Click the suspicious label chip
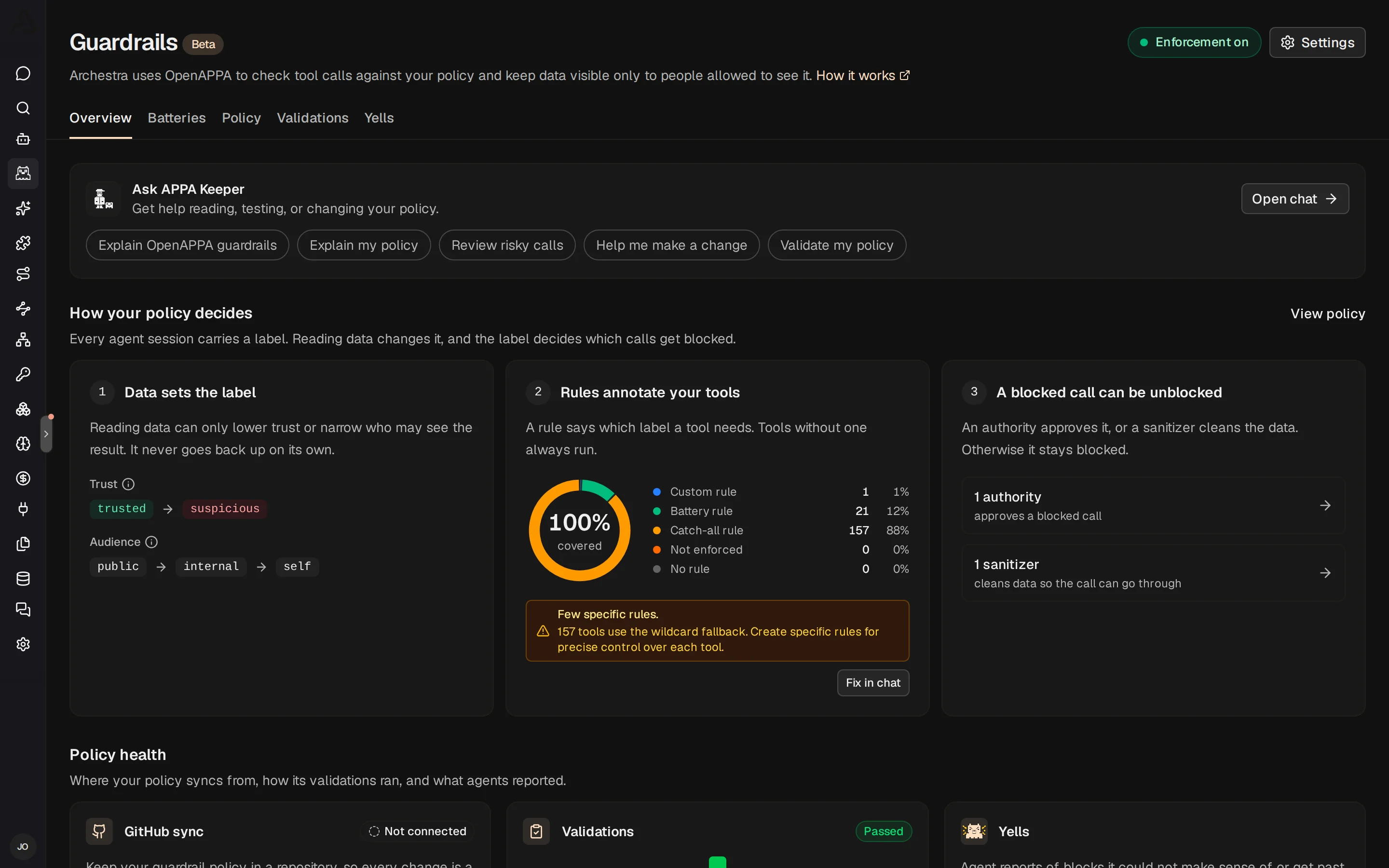 click(224, 509)
